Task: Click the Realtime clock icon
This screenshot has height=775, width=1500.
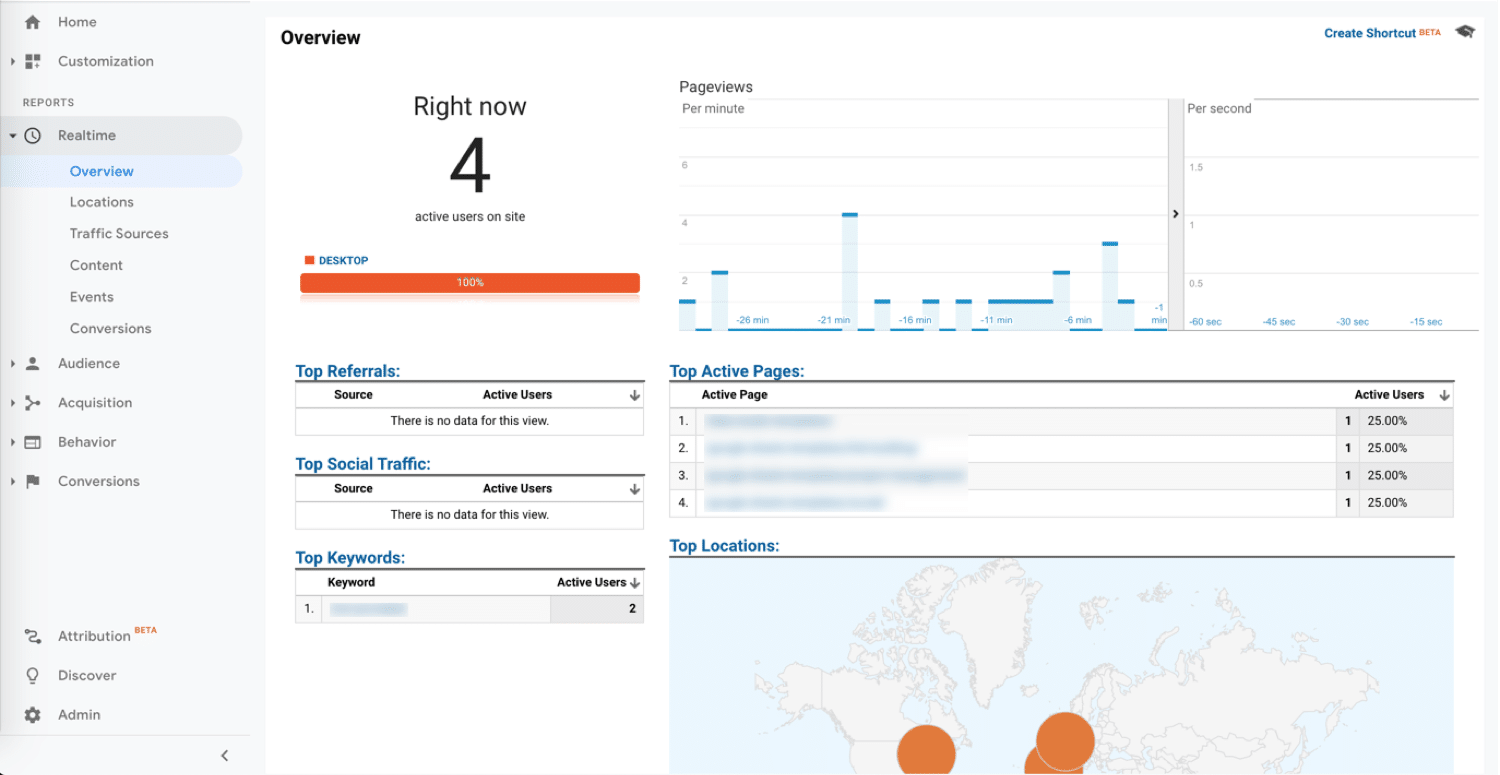Action: [x=32, y=135]
